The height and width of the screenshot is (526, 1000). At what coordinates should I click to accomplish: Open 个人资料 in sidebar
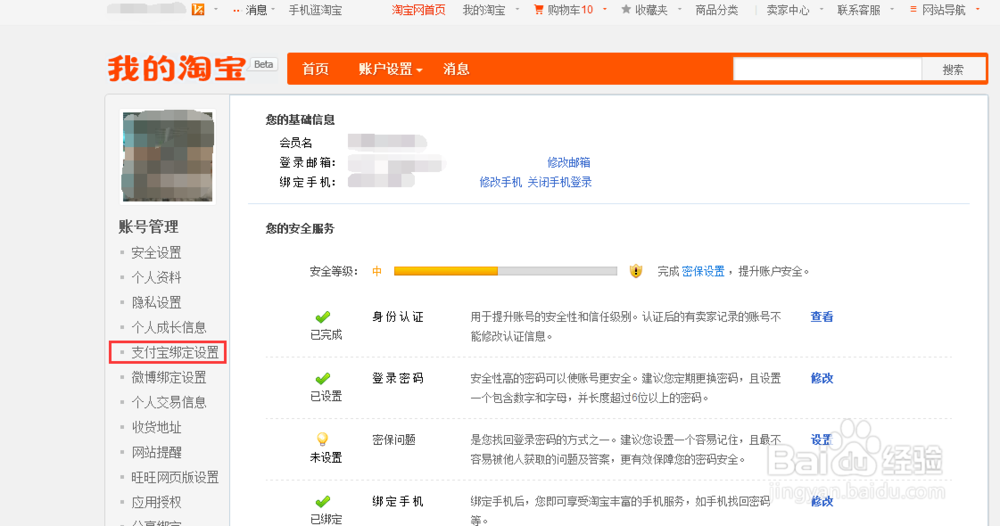(156, 277)
